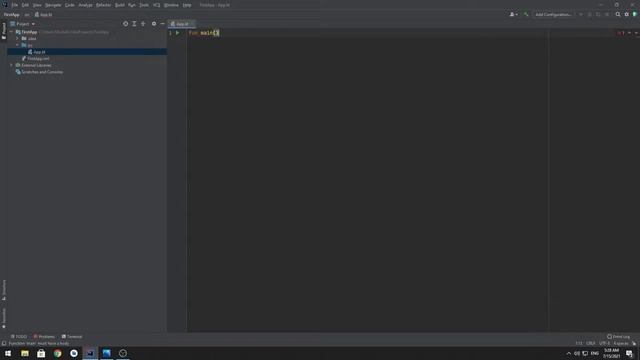640x360 pixels.
Task: Open the Event Log
Action: pos(618,337)
